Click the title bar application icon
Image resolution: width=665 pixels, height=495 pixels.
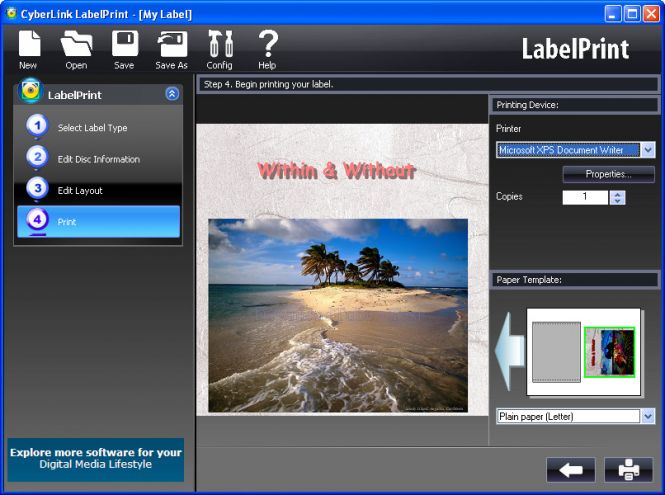[11, 14]
